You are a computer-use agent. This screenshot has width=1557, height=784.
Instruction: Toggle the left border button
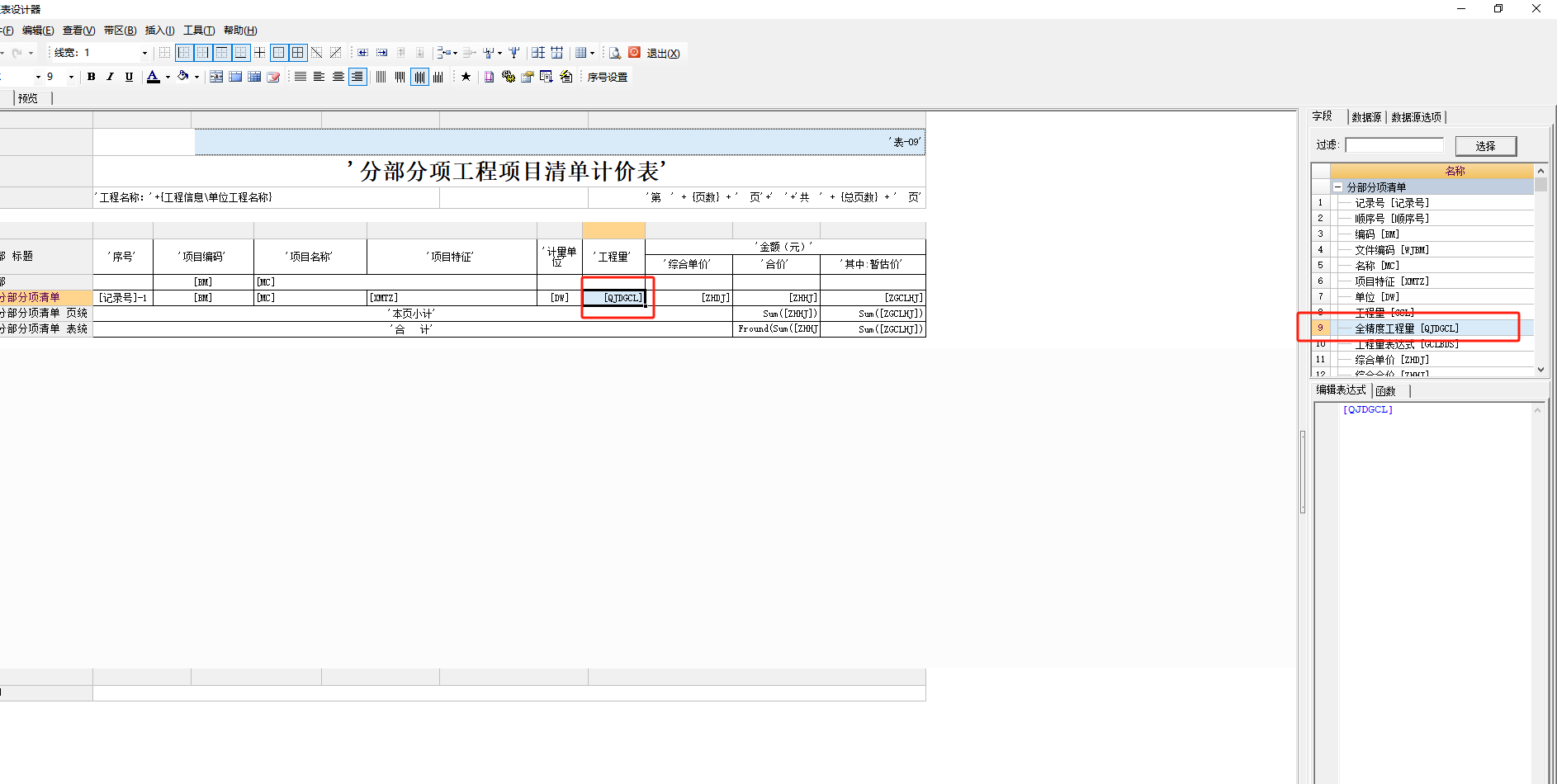(x=184, y=53)
